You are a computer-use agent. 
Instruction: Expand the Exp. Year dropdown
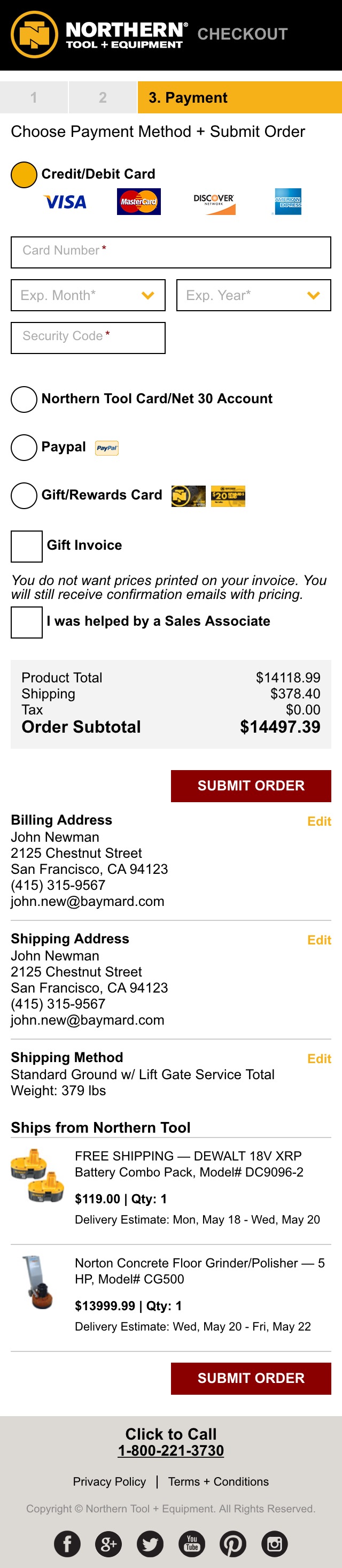[x=254, y=295]
